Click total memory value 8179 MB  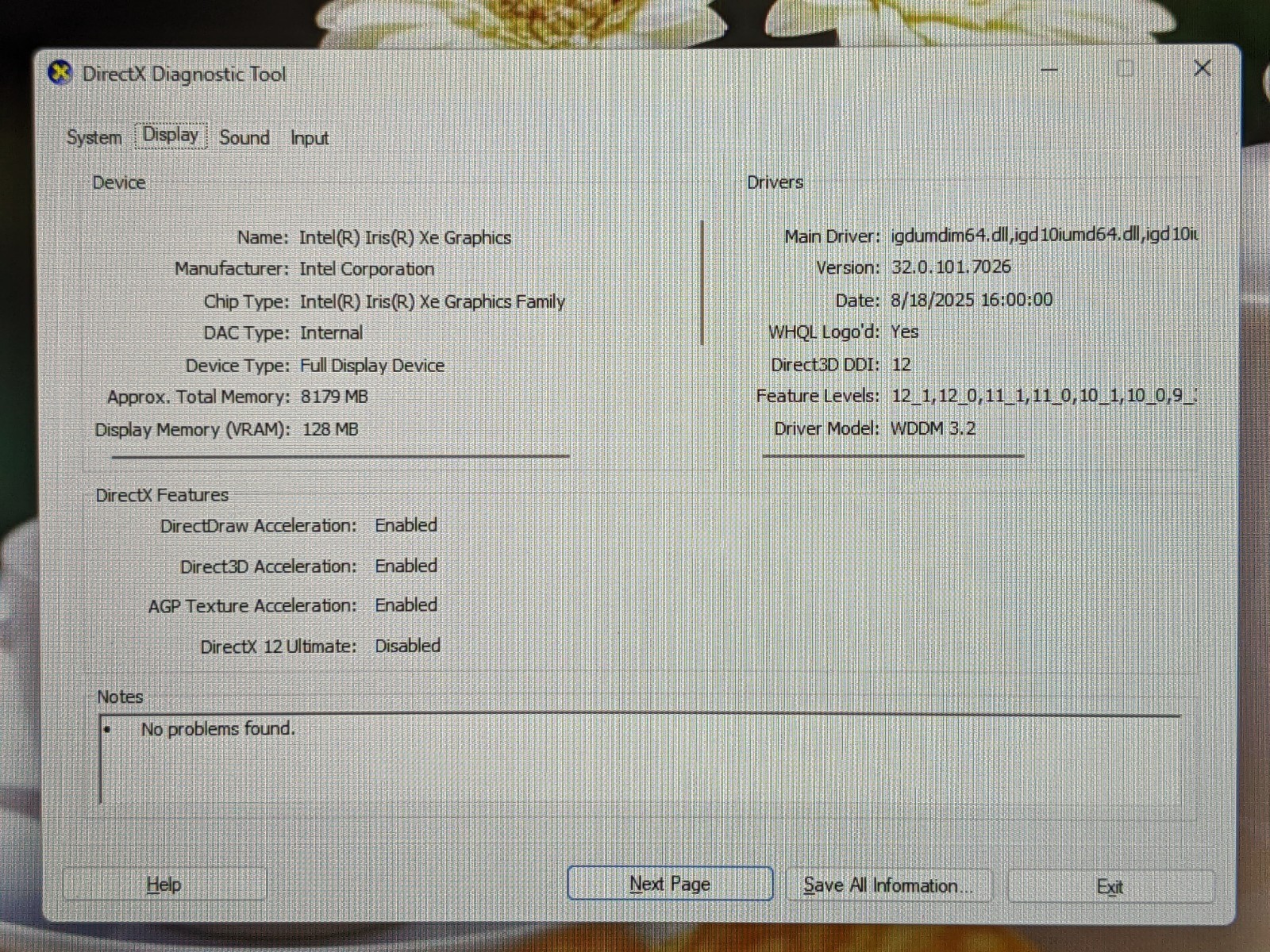tap(334, 397)
